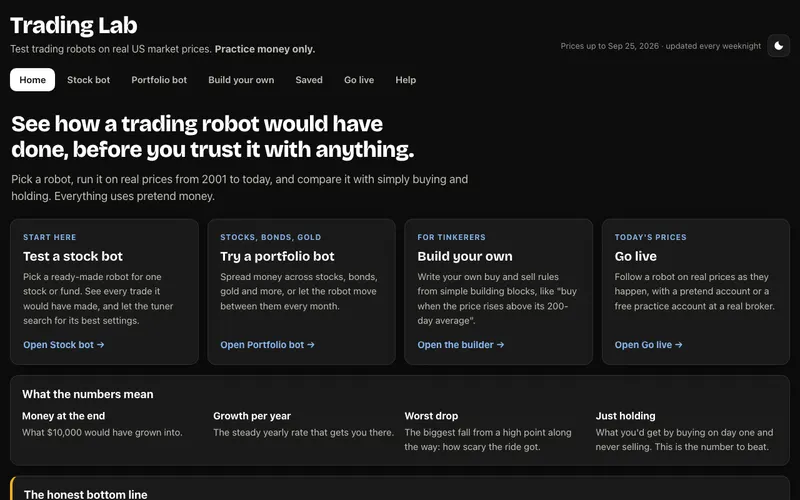Open the Help tab
800x500 pixels.
click(x=406, y=80)
